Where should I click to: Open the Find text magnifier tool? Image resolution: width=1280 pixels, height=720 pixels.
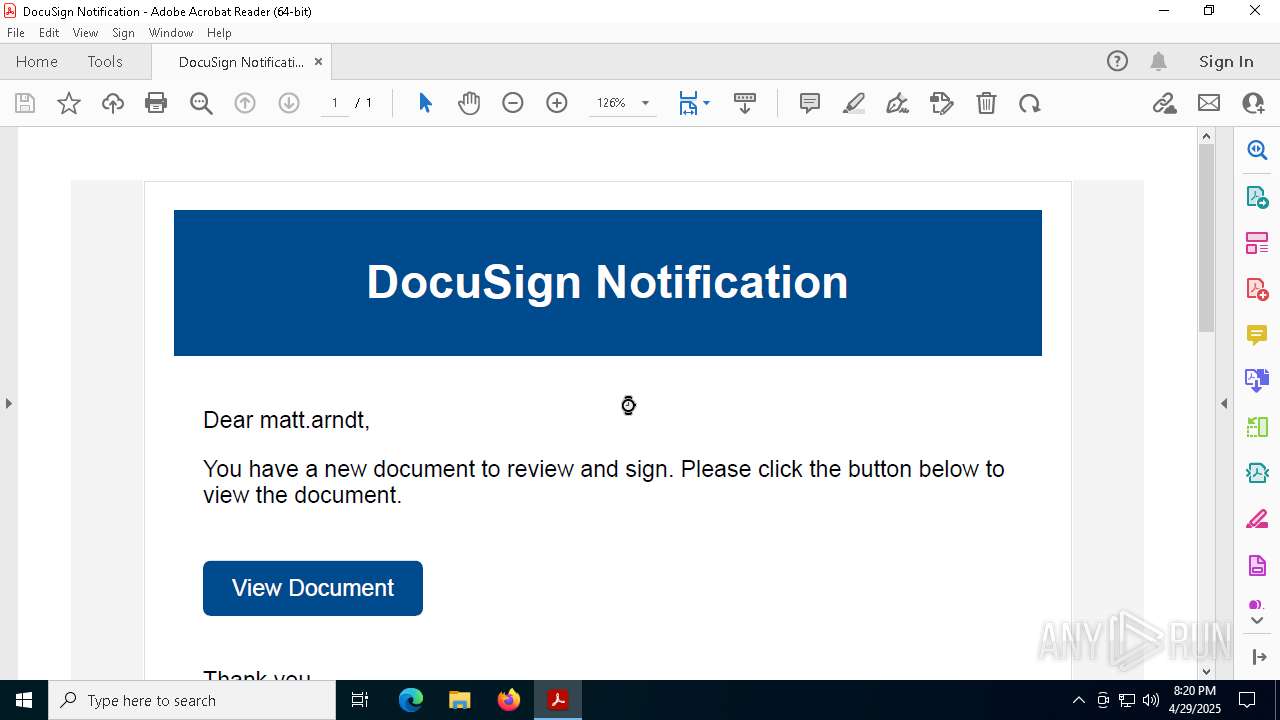[201, 103]
